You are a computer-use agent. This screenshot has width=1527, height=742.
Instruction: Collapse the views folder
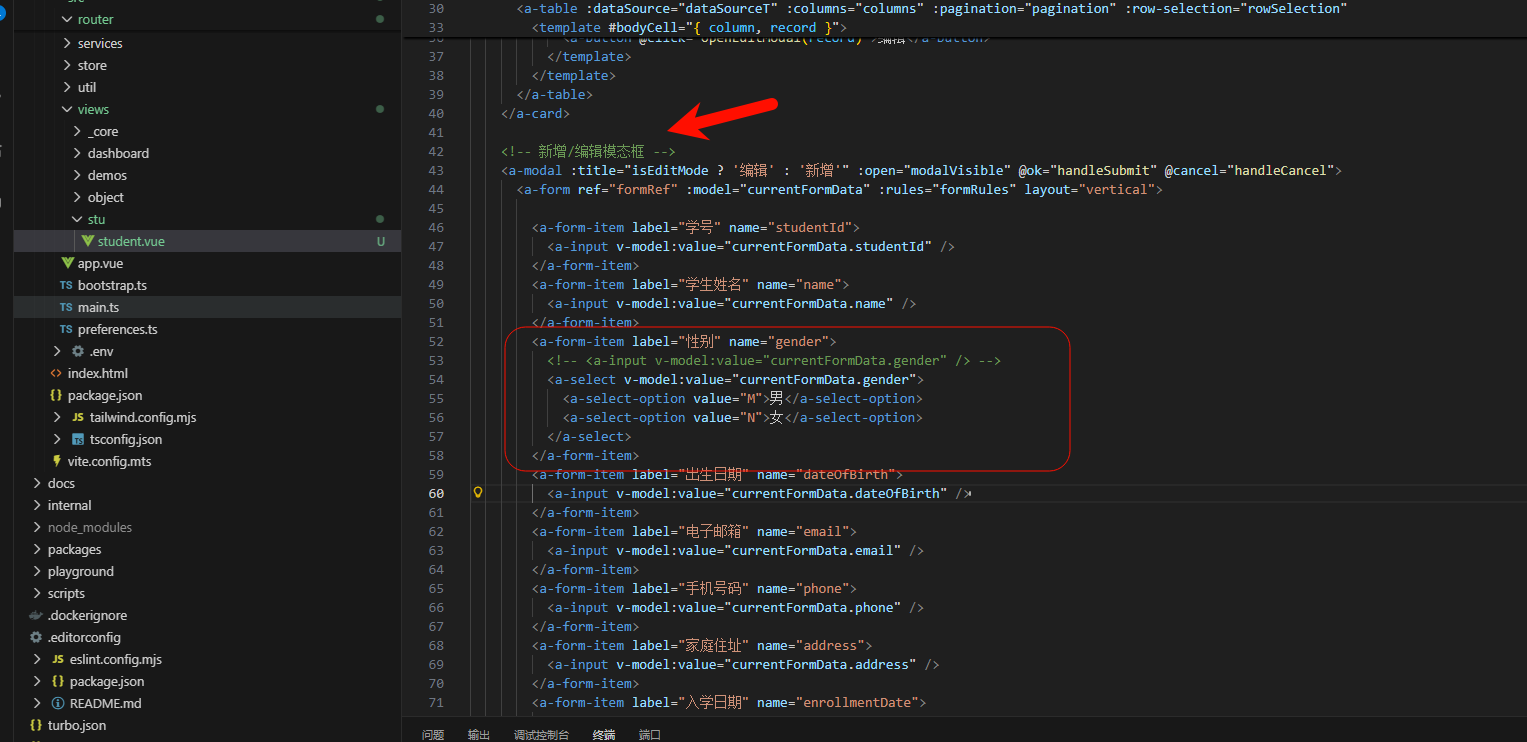point(66,109)
